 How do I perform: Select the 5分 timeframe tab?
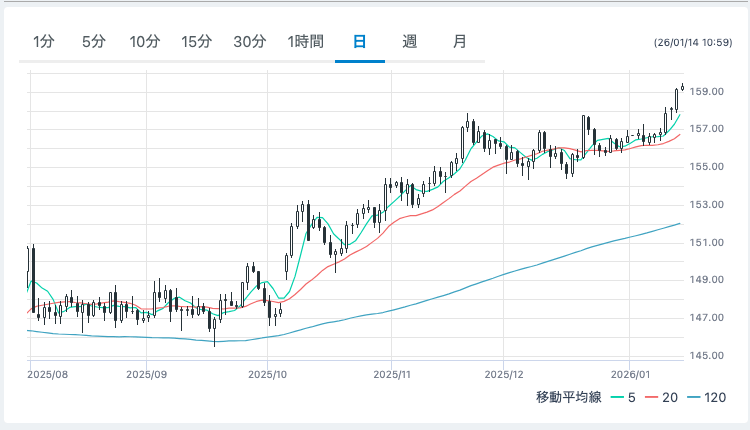[x=93, y=42]
